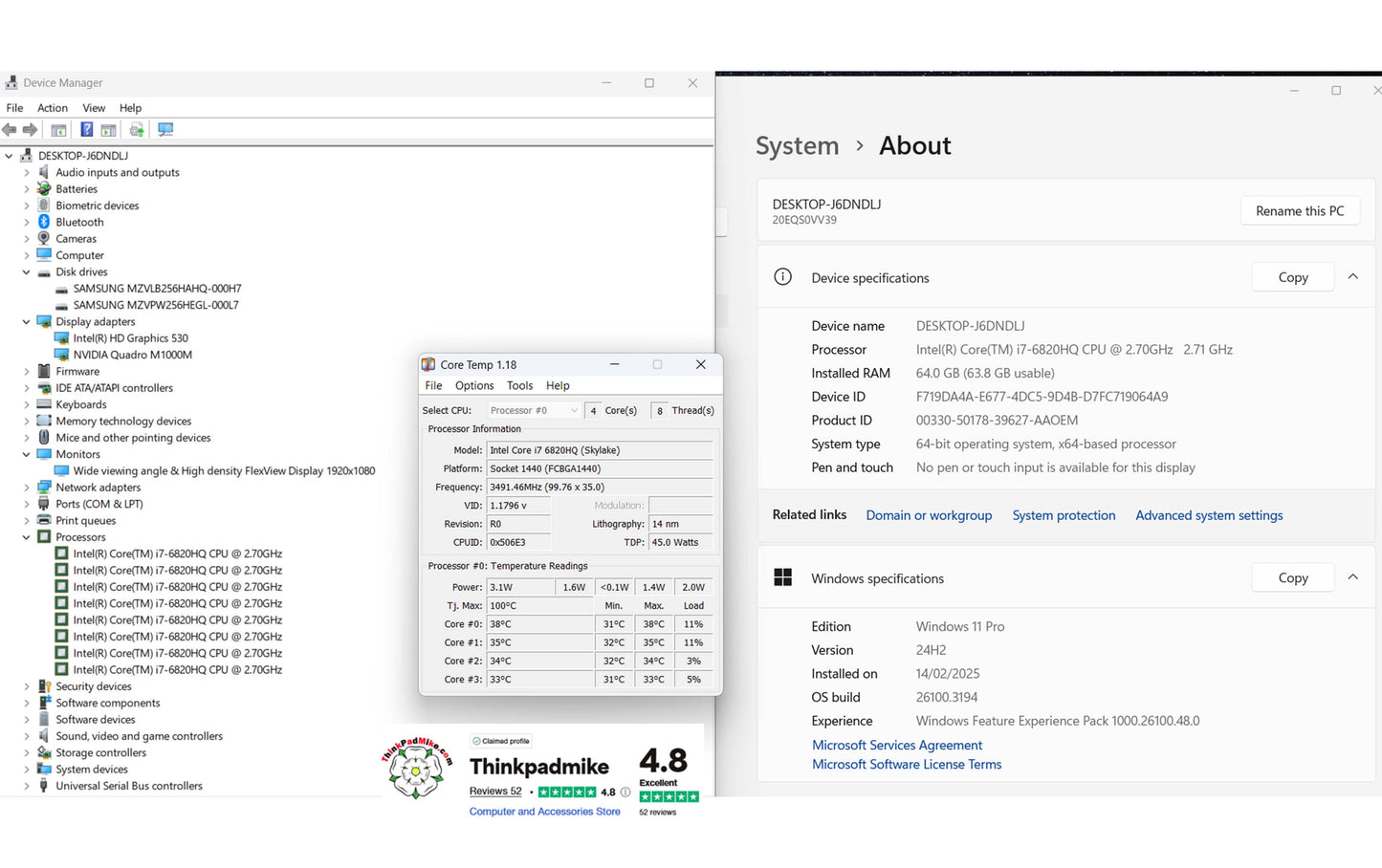Click the Security devices icon
The image size is (1382, 868).
pos(44,686)
